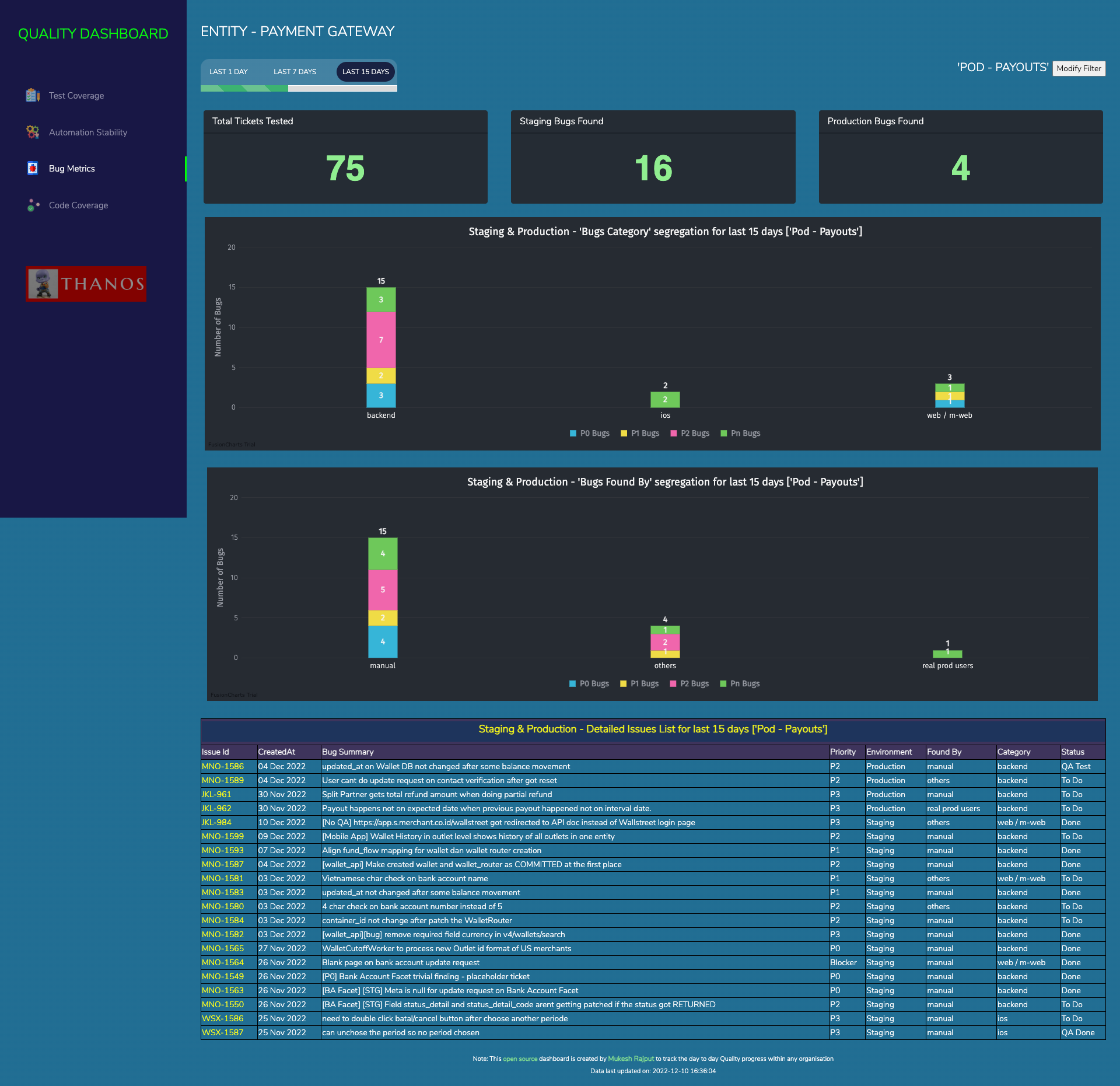Switch to the Last 1 Day tab

[229, 72]
